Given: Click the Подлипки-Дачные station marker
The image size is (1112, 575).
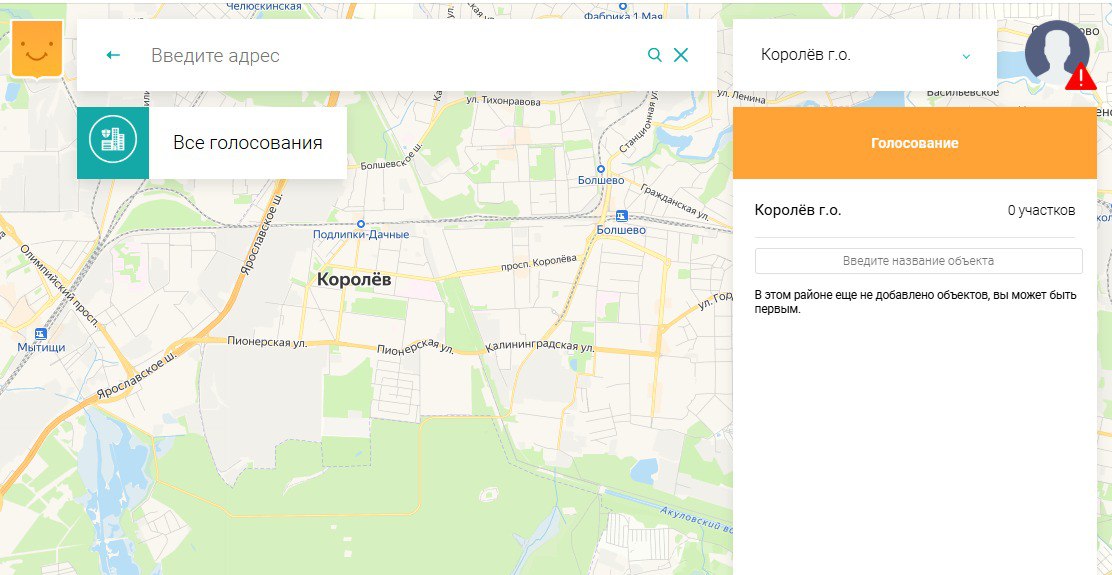Looking at the screenshot, I should coord(361,223).
